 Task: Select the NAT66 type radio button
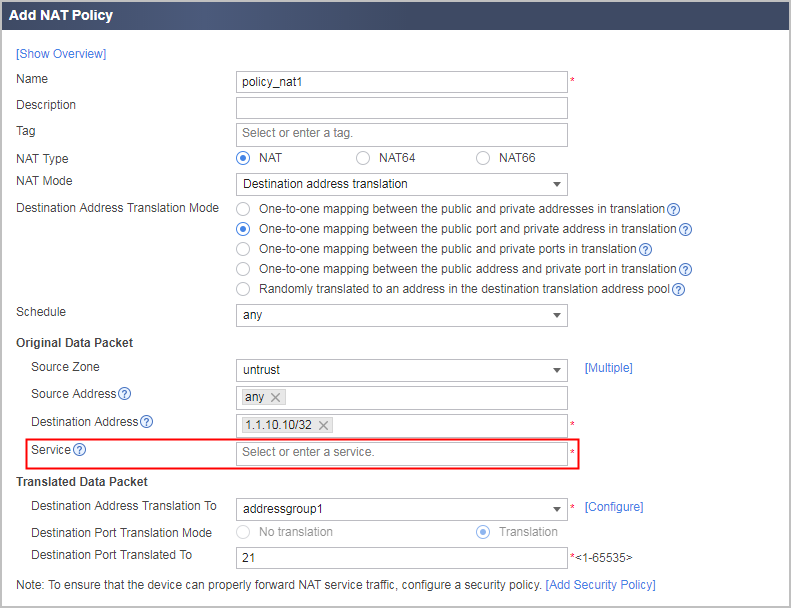click(x=483, y=158)
